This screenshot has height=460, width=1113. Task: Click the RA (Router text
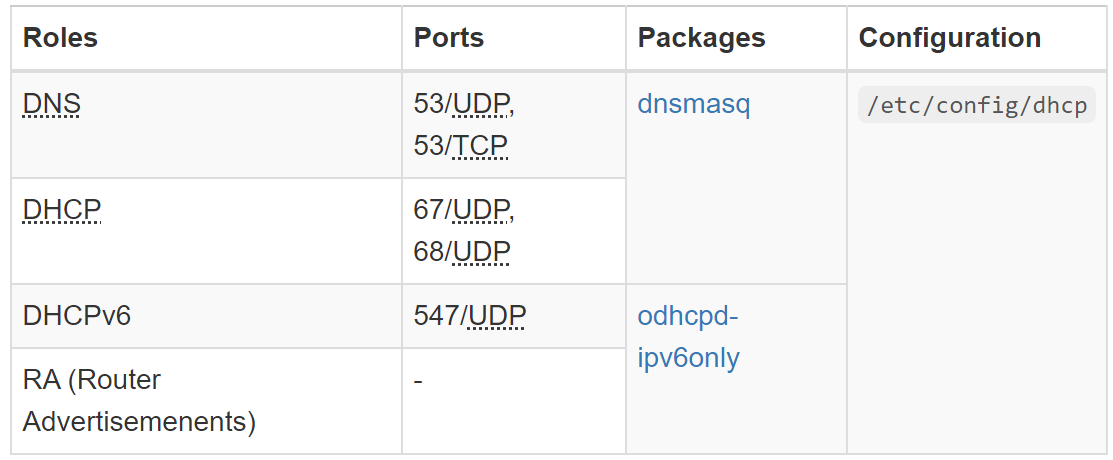tap(92, 380)
